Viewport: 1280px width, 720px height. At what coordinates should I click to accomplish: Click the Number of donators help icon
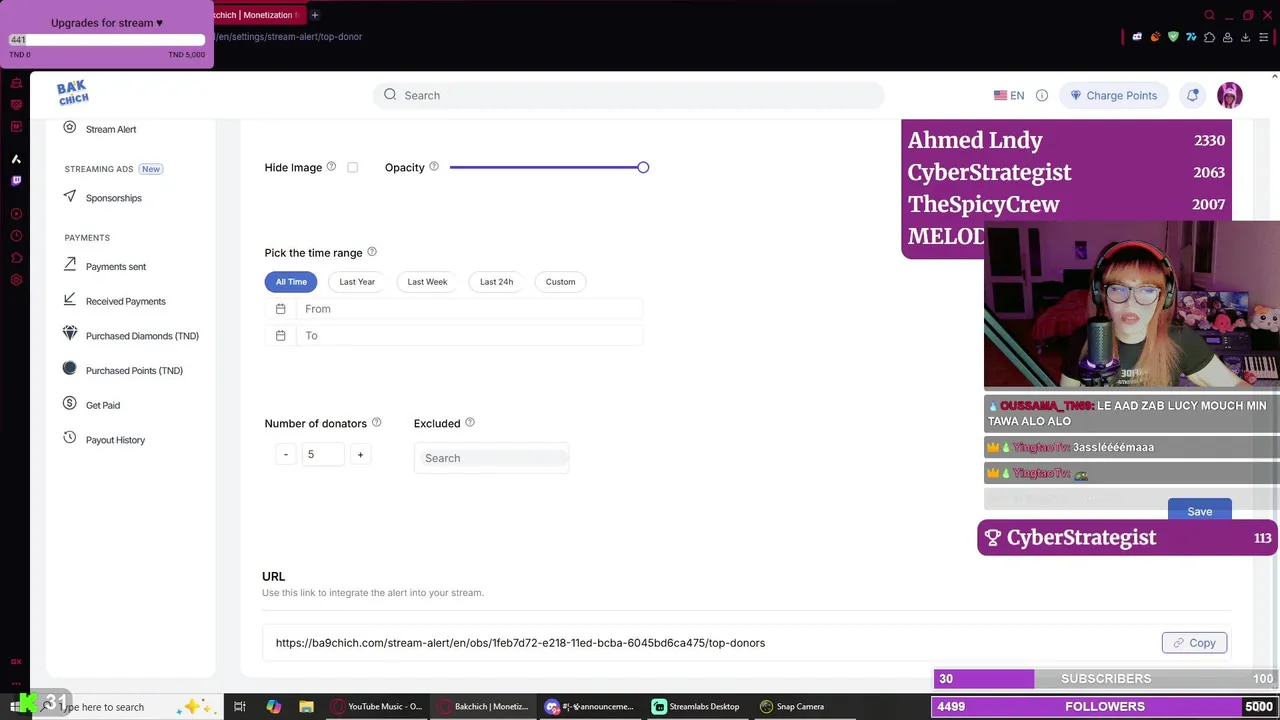pos(377,422)
